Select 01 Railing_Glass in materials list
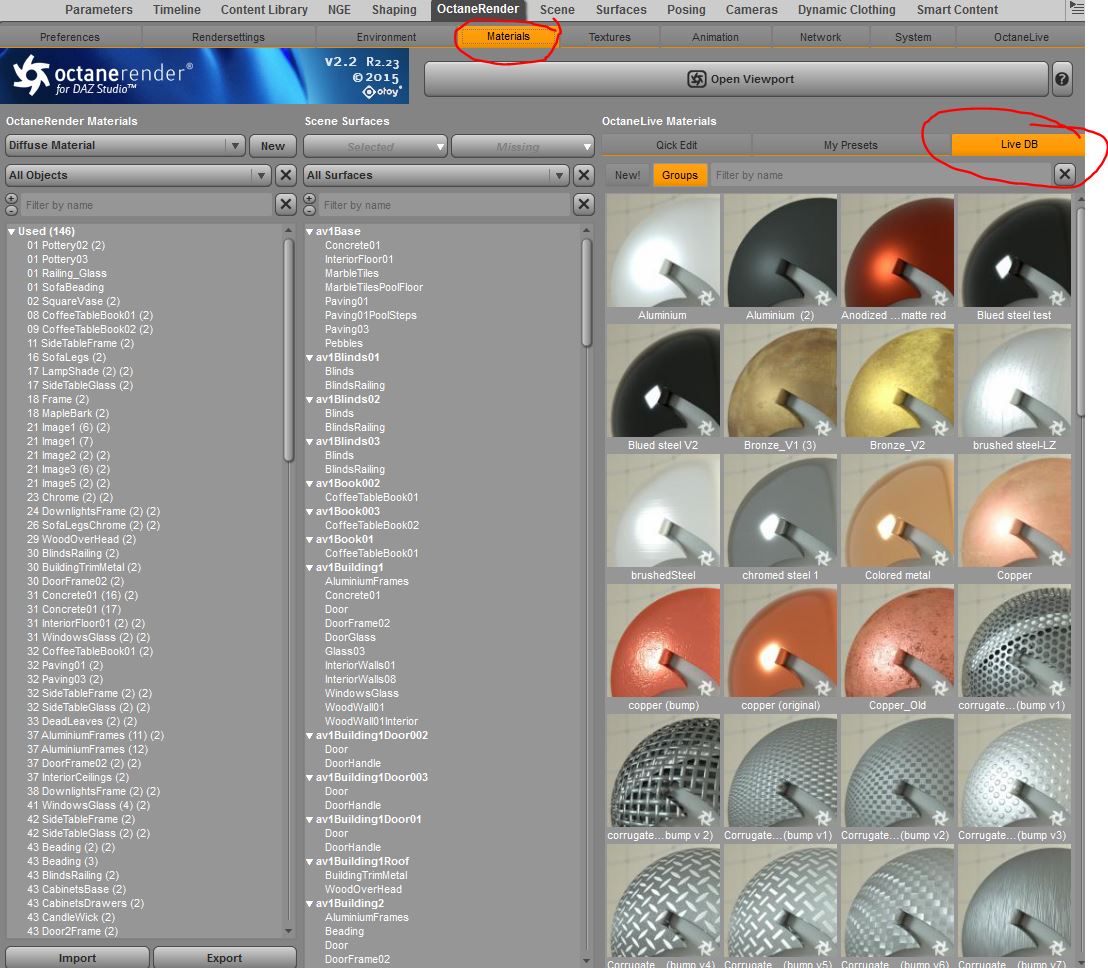This screenshot has width=1108, height=968. [x=67, y=273]
